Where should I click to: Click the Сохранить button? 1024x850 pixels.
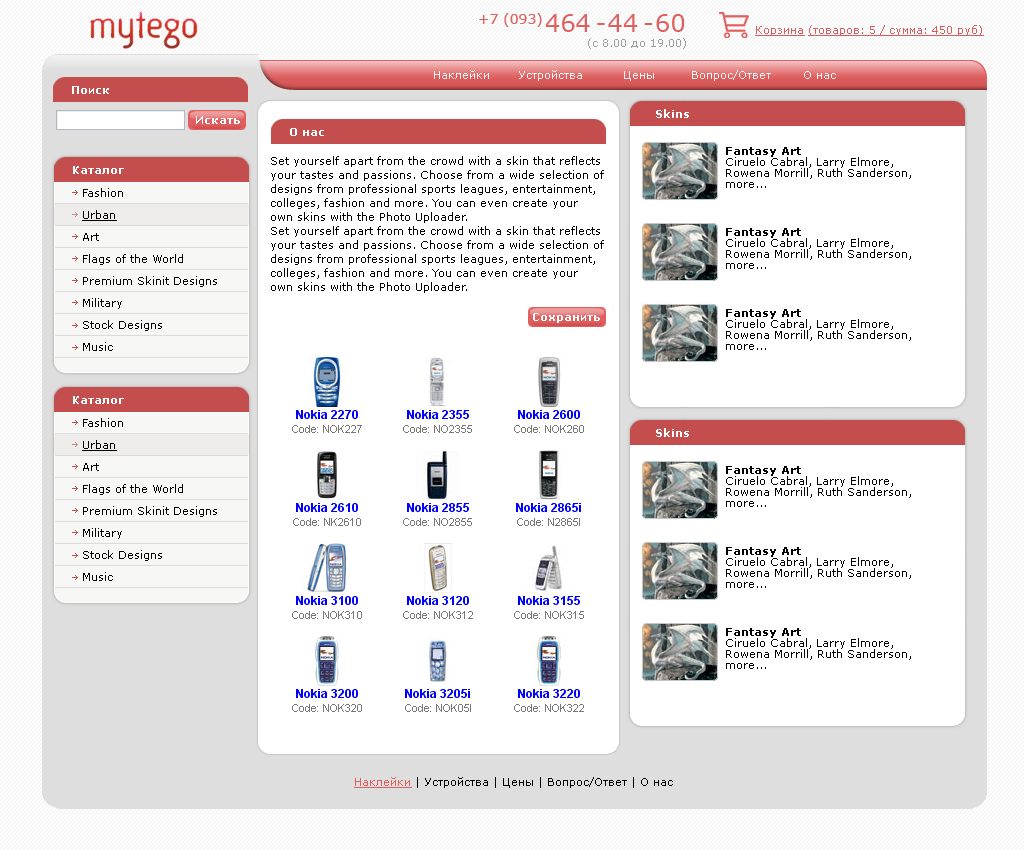point(566,316)
